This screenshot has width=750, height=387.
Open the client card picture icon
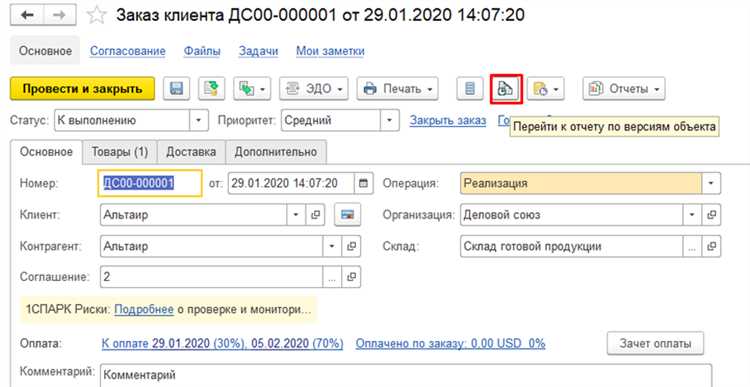[x=347, y=215]
